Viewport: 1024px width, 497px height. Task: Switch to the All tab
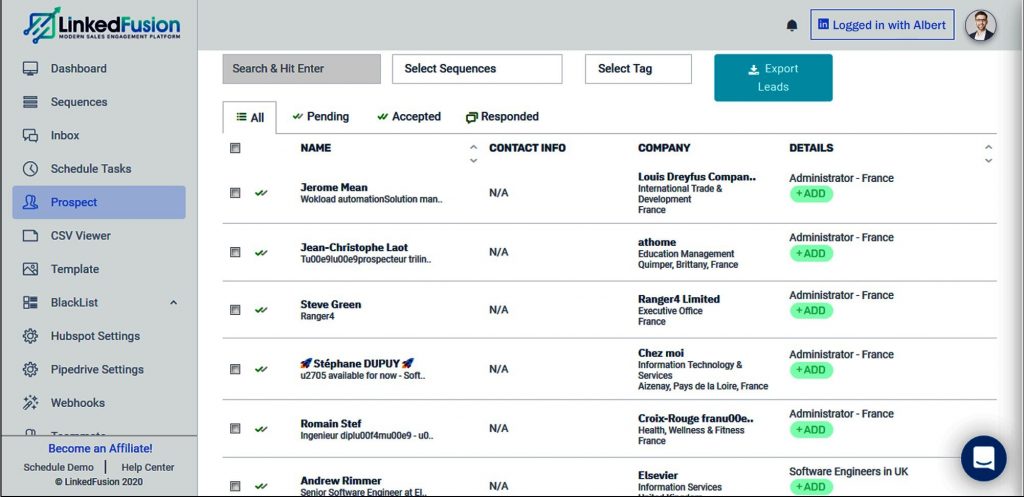coord(249,118)
